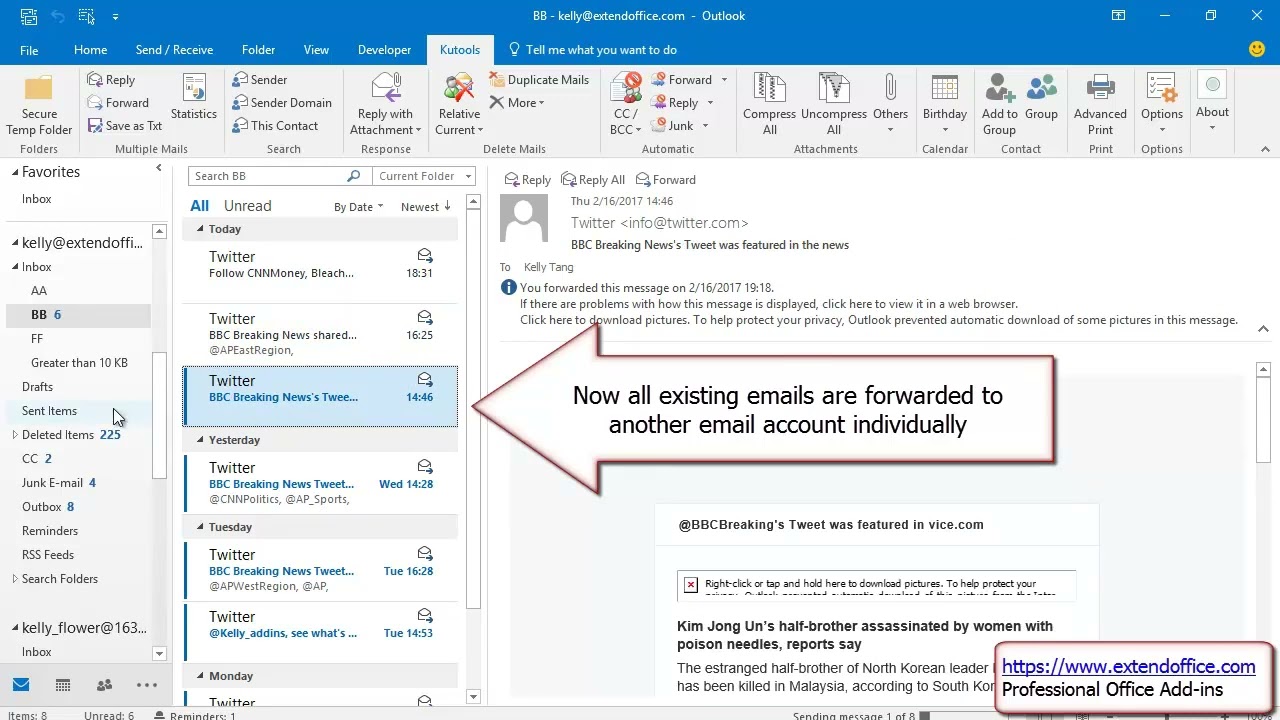This screenshot has width=1280, height=720.
Task: Open Statistics tool
Action: [194, 98]
